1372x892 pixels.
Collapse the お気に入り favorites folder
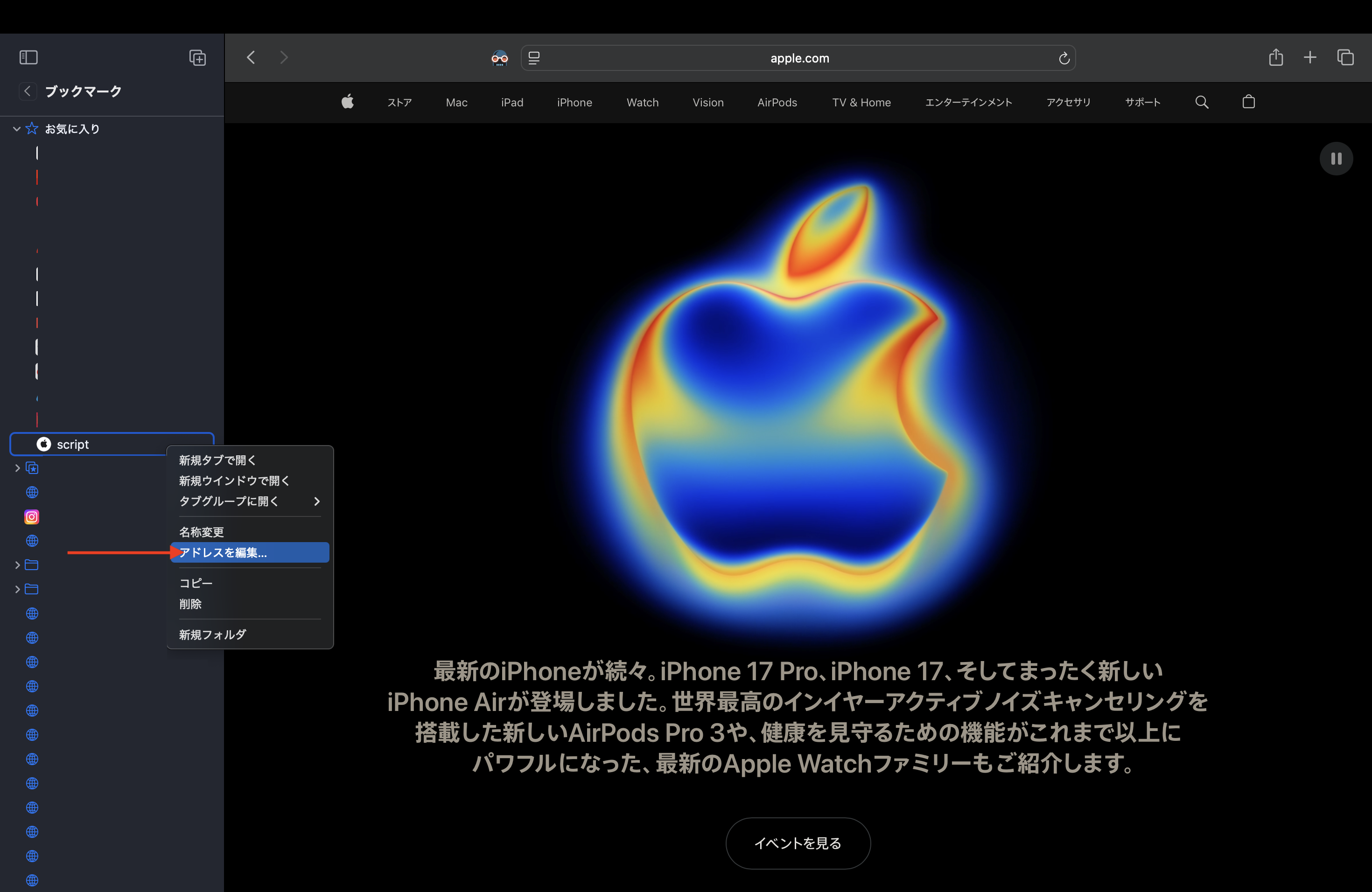(17, 129)
